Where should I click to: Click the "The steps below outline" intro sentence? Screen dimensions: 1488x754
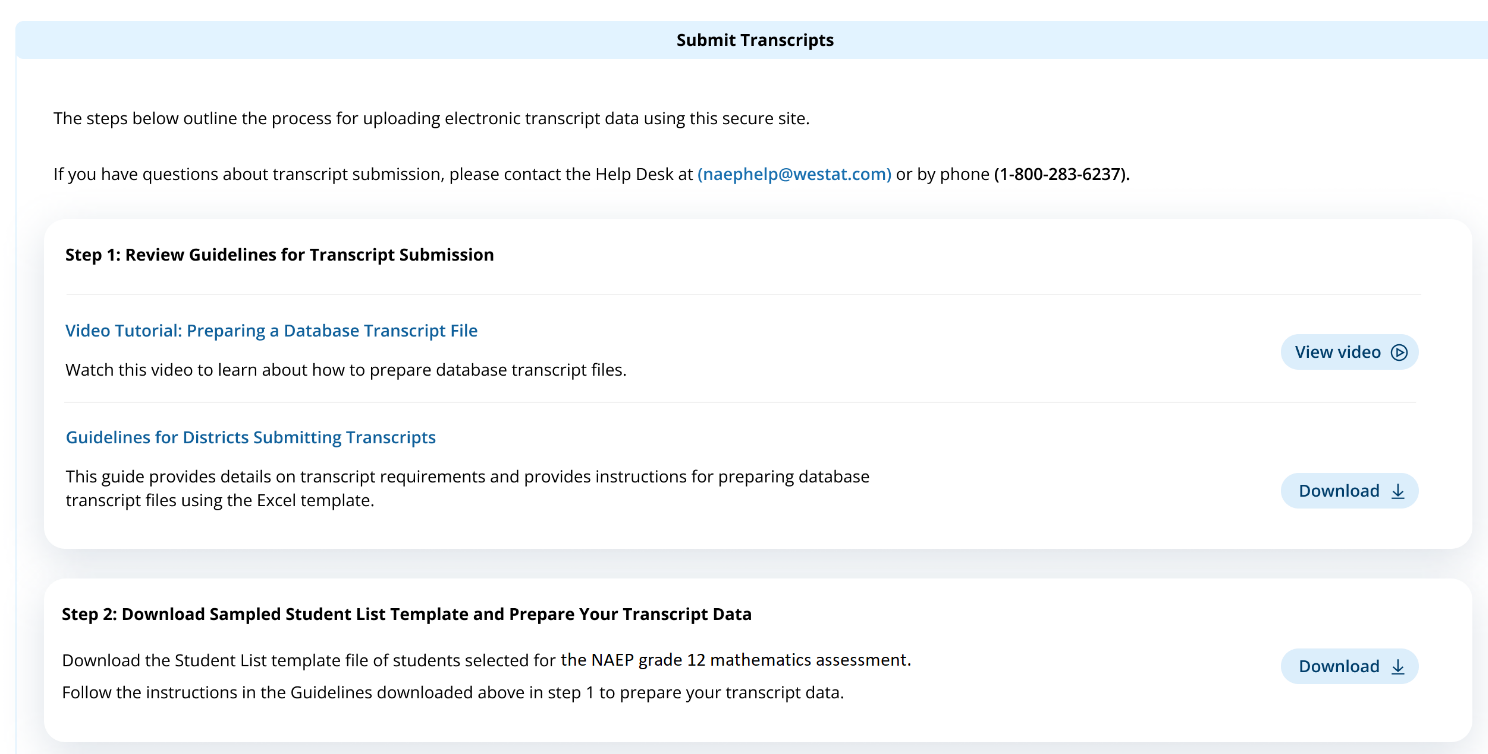(x=431, y=118)
